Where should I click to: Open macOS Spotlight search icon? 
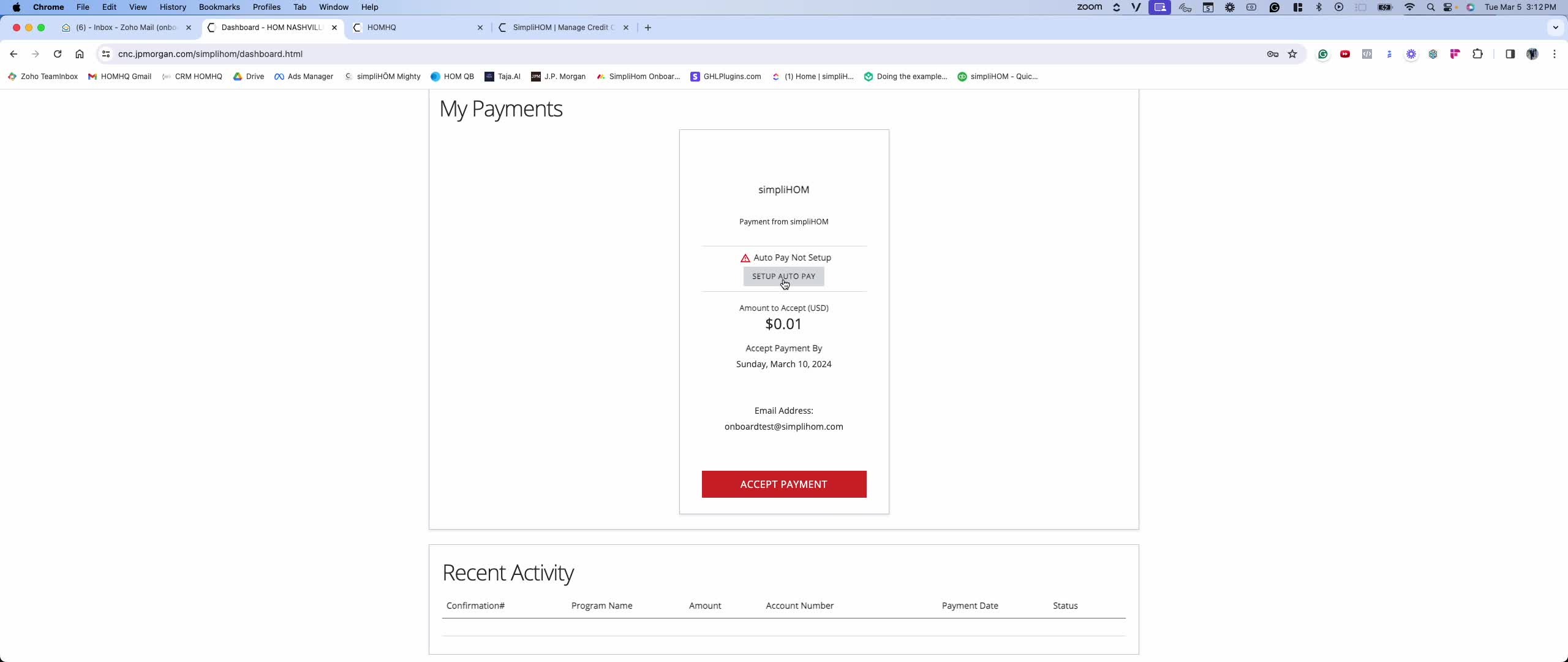(1430, 7)
